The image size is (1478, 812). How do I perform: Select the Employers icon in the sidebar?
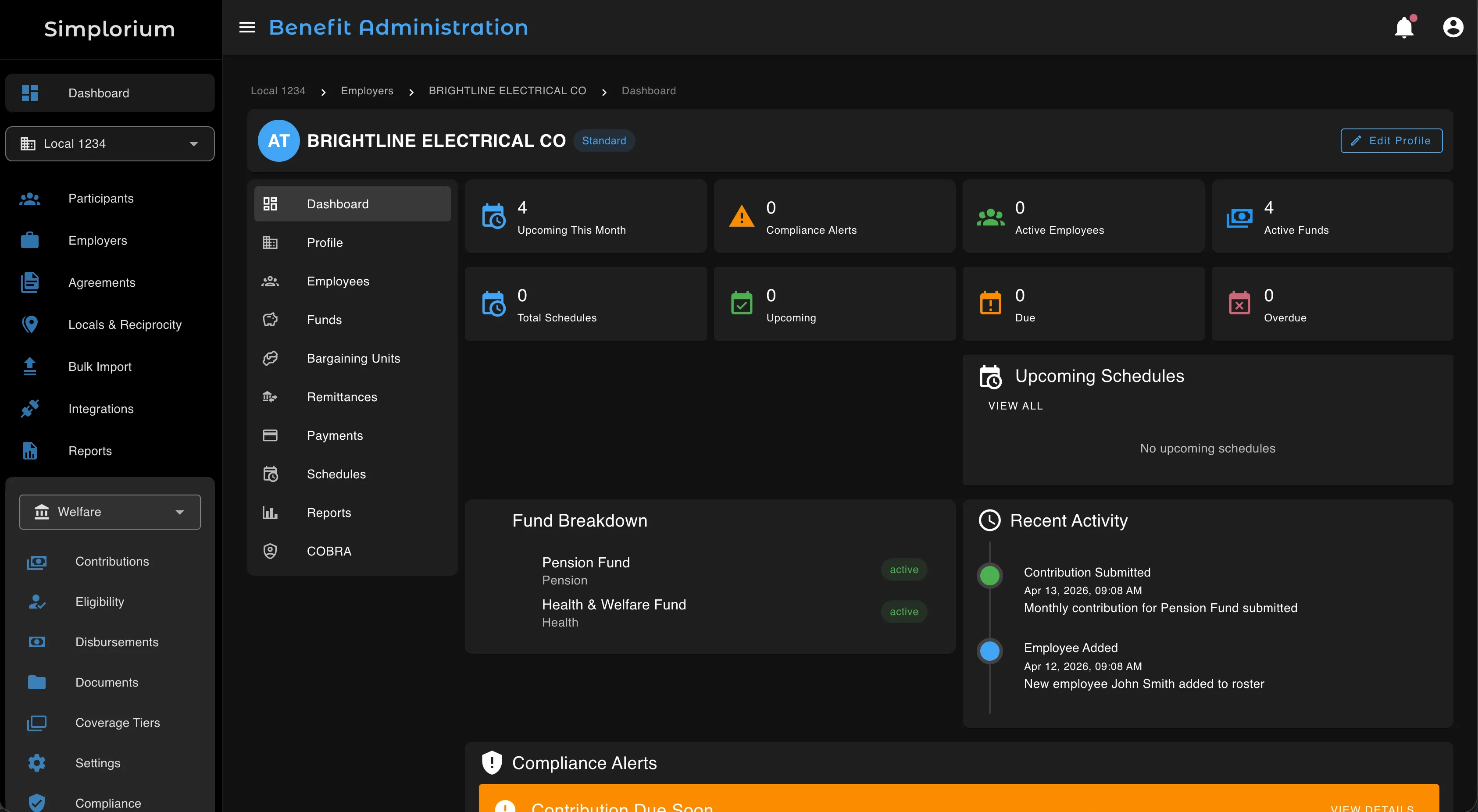pos(29,240)
